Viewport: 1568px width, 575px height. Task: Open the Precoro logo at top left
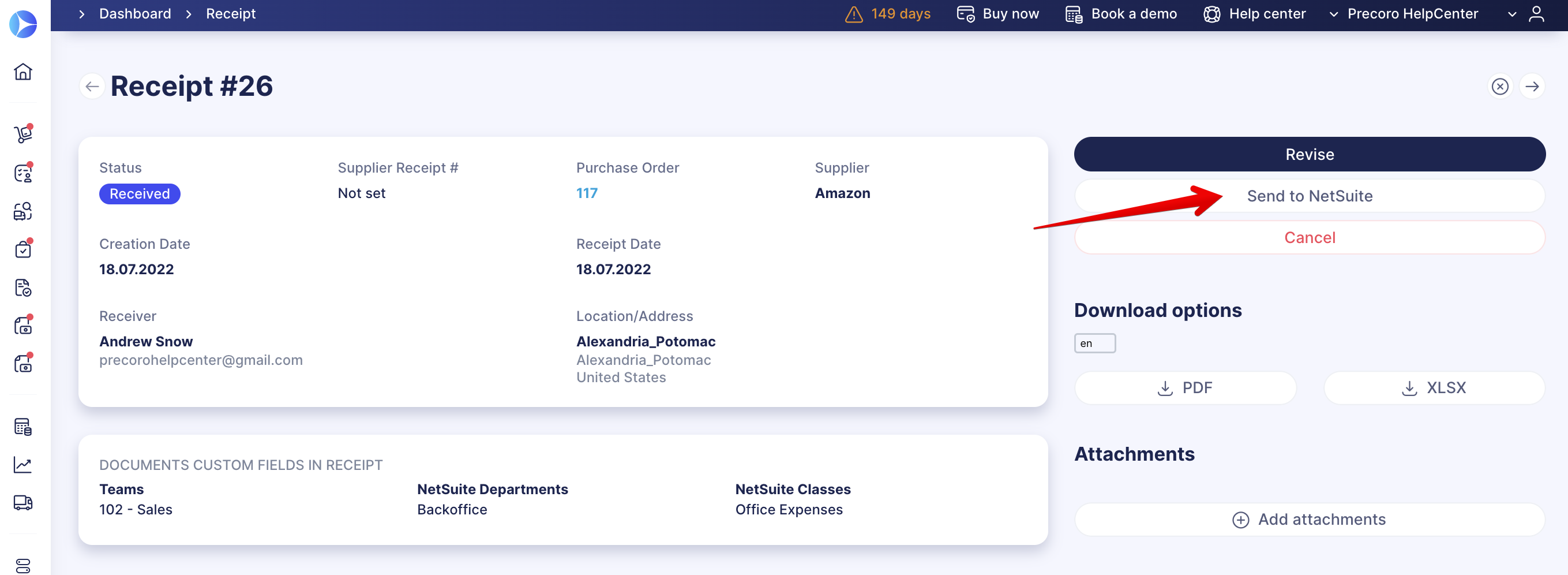(22, 24)
